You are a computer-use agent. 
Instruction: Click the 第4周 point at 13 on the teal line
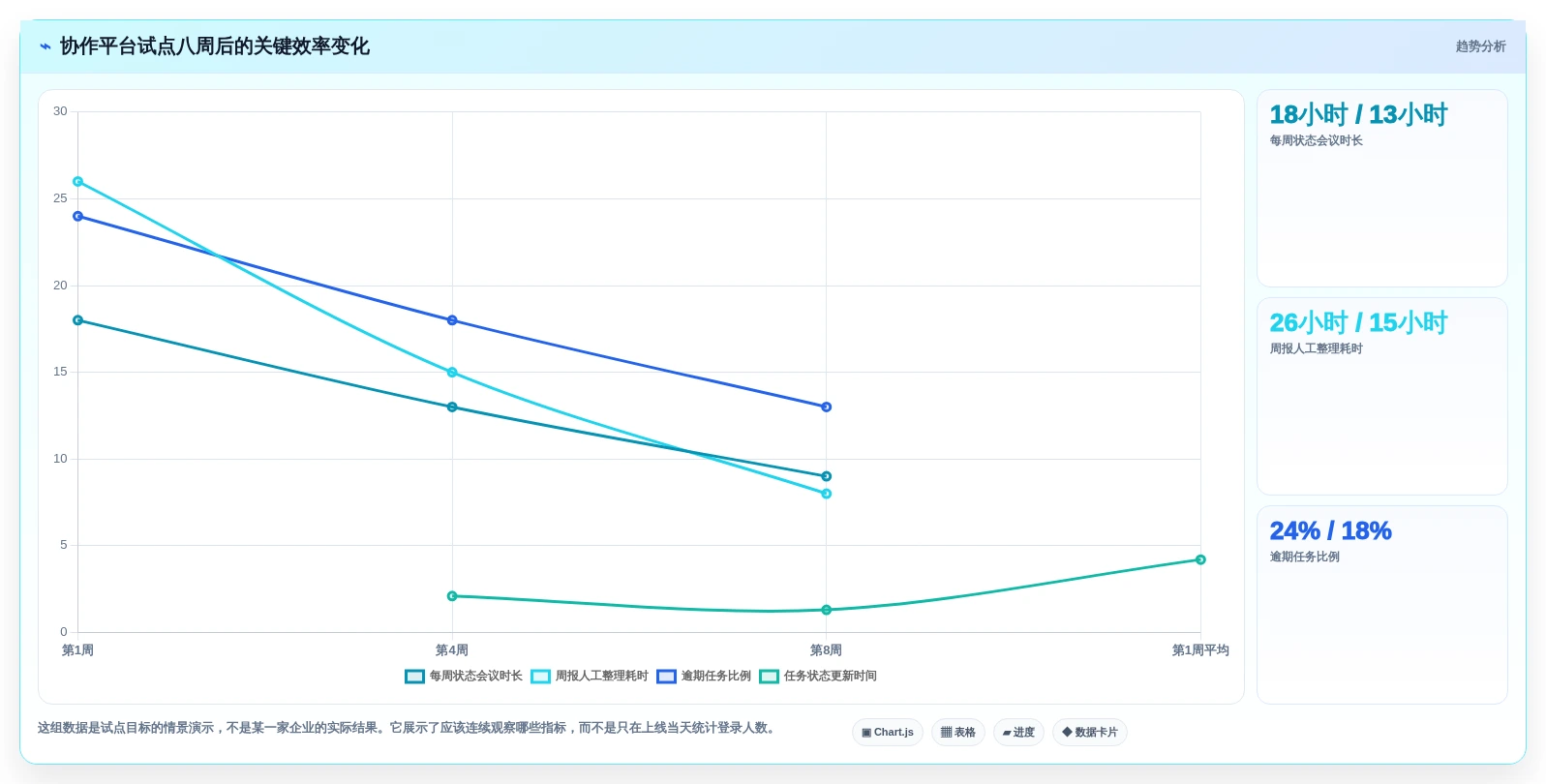(x=452, y=407)
